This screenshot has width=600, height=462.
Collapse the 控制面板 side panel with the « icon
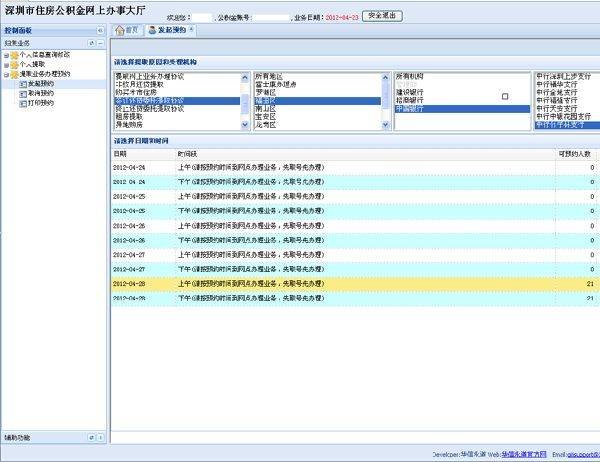click(100, 31)
